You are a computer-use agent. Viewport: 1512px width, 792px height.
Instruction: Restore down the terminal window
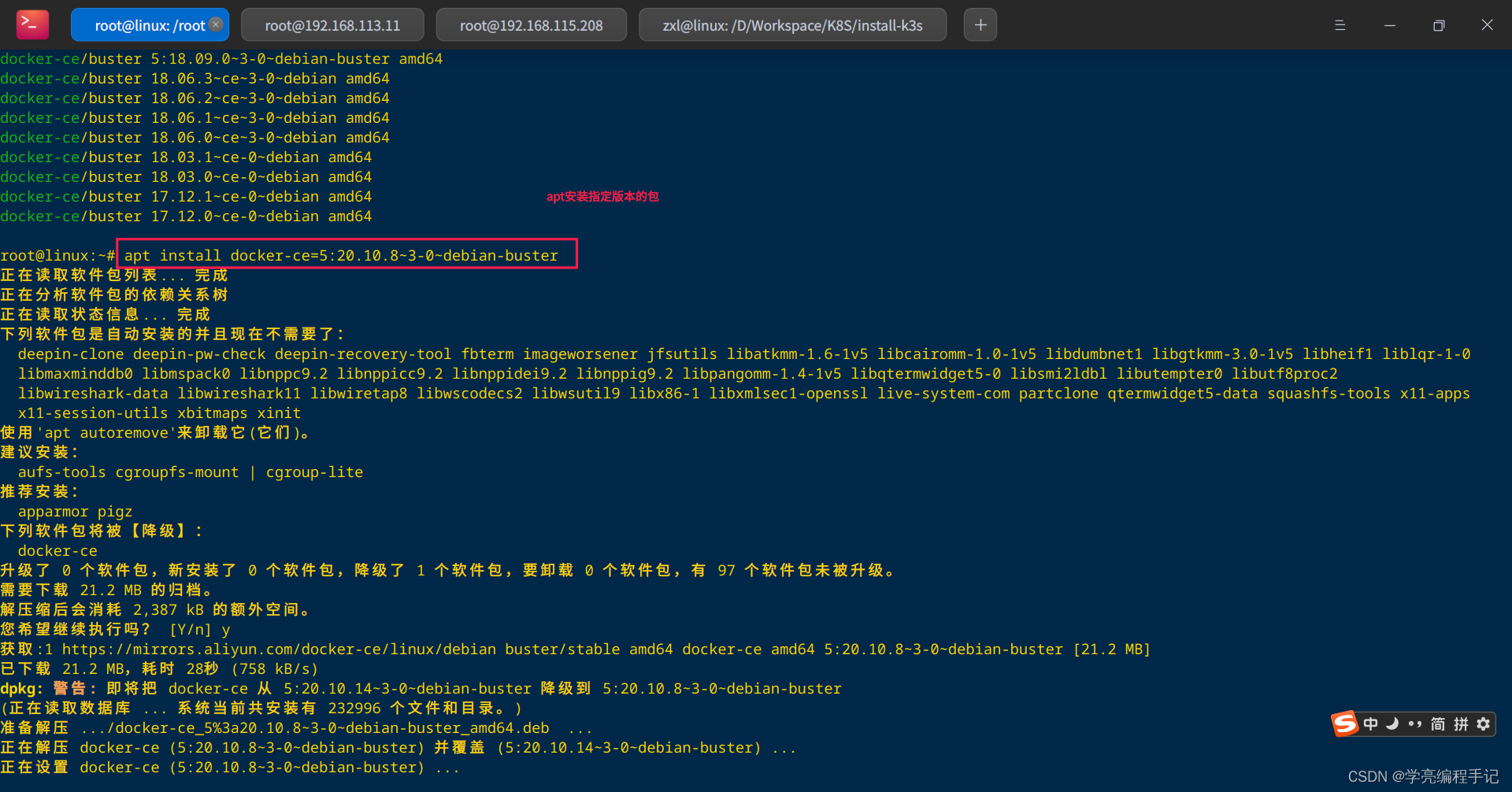click(1439, 25)
